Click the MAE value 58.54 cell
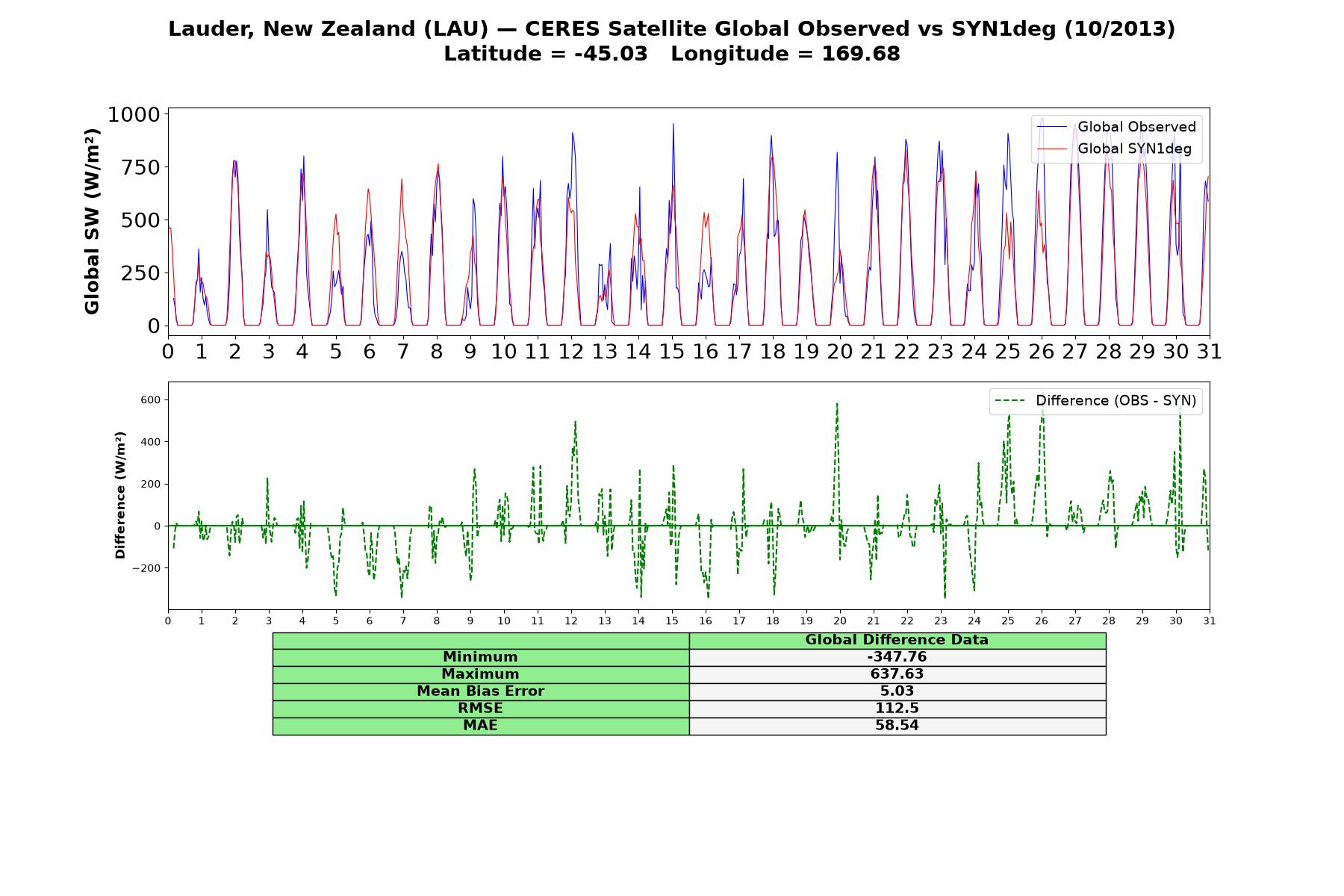Screen dimensions: 1344x896 coord(897,726)
